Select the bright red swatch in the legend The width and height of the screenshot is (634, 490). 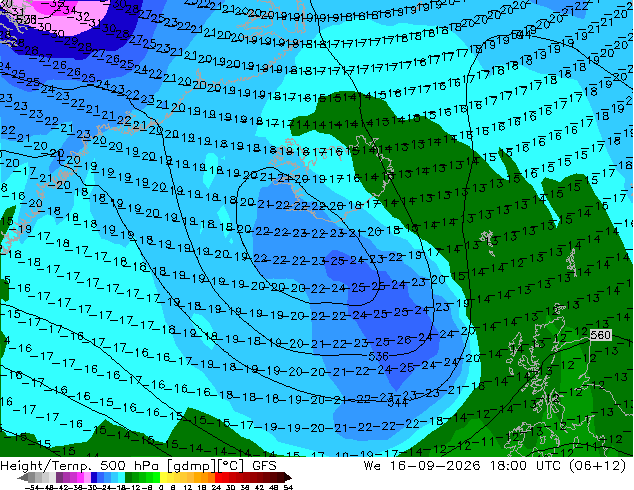[219, 477]
